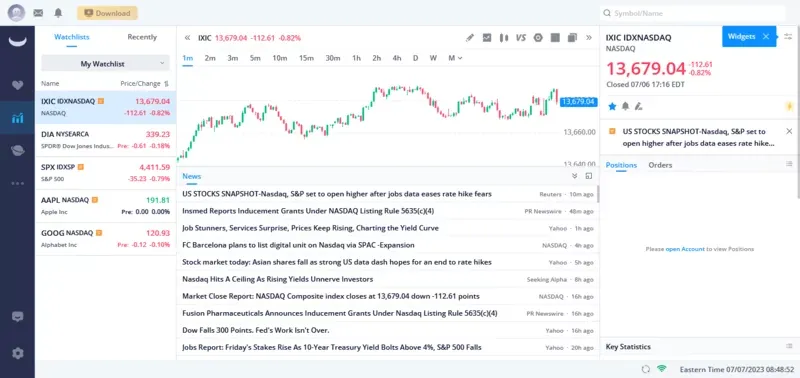
Task: Set a price alert with bell under IXIC
Action: pos(625,106)
